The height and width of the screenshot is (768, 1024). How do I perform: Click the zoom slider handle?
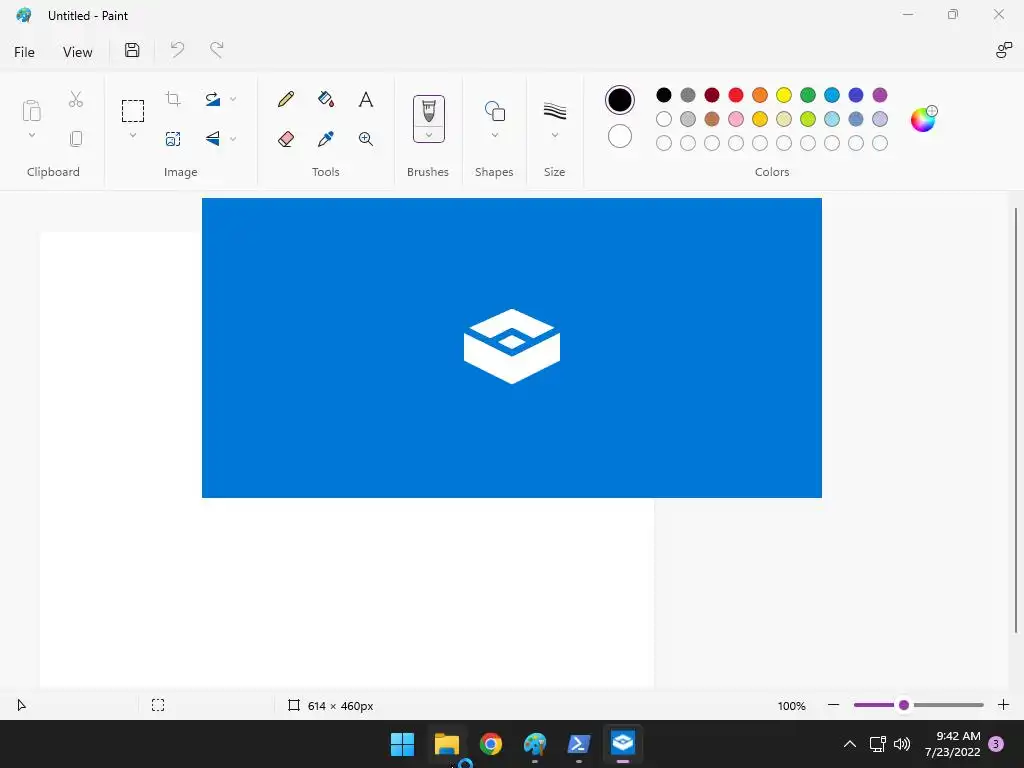point(904,705)
